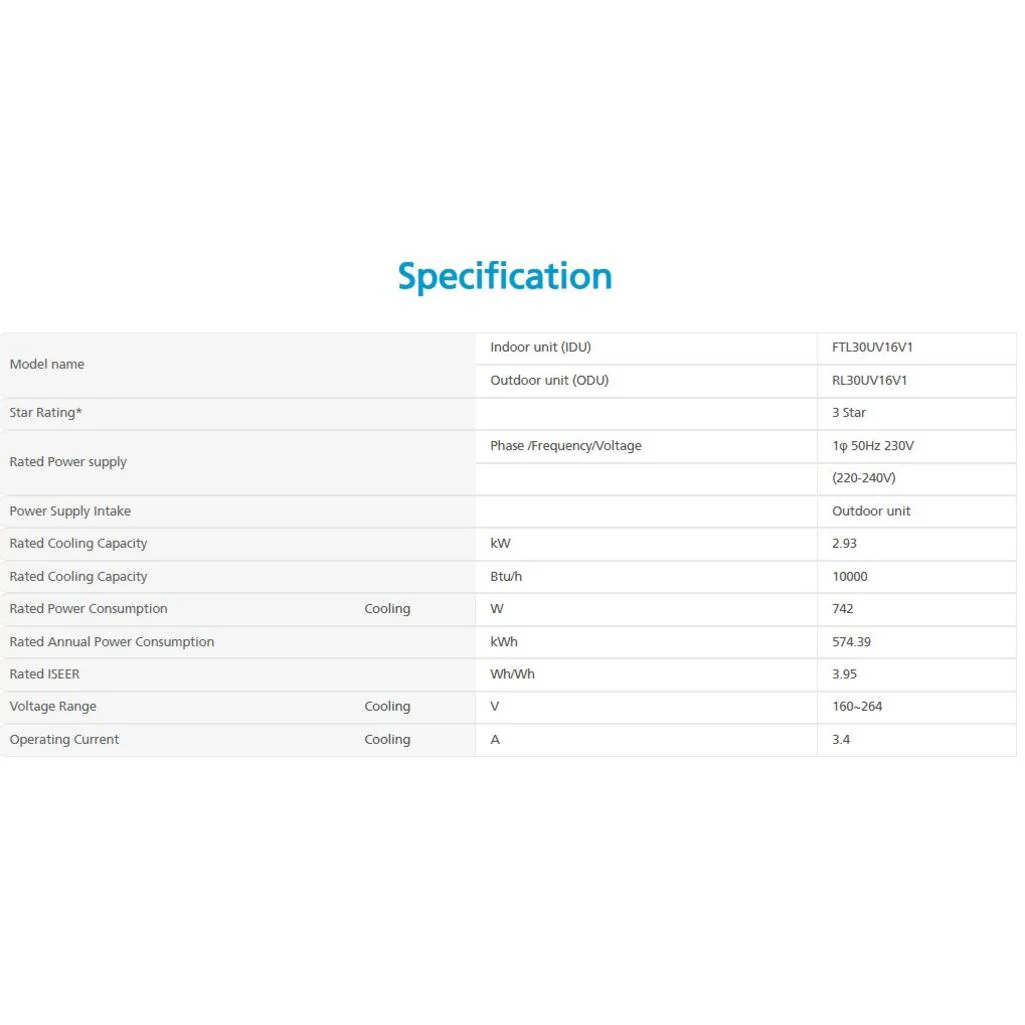Select the Btu/h unit cell
The image size is (1025, 1025).
coord(506,576)
